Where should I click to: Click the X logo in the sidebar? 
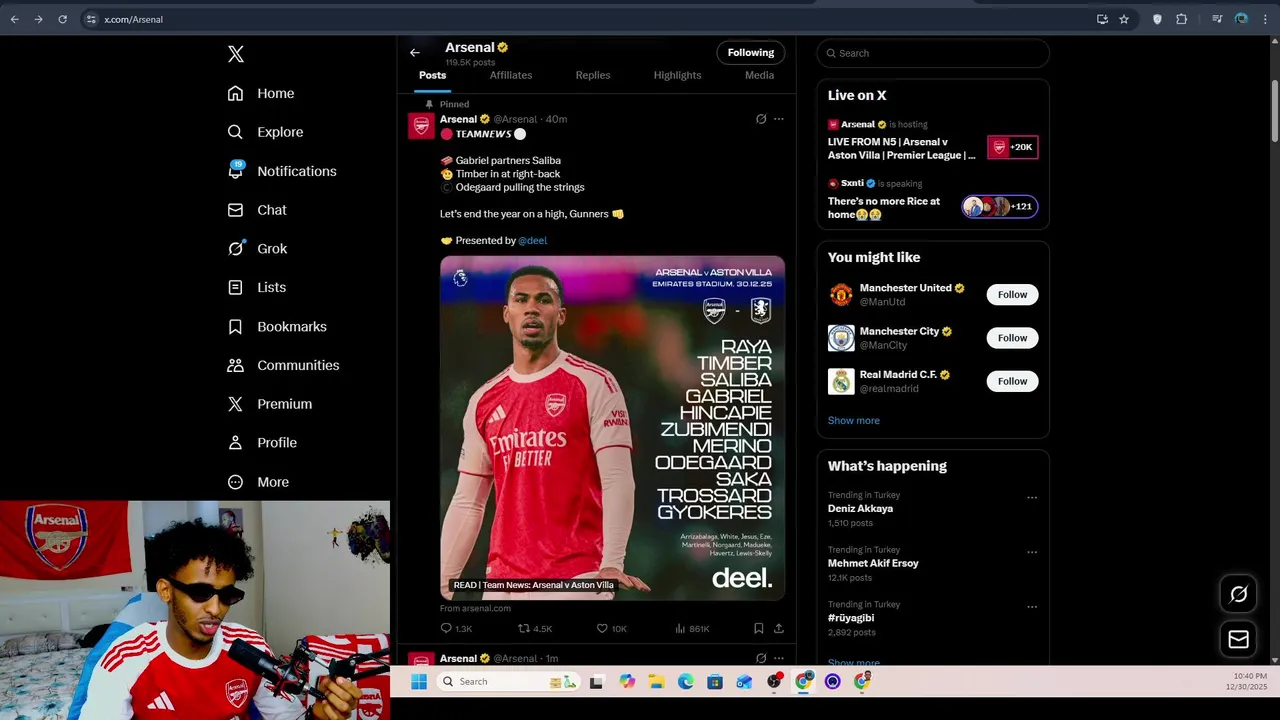236,54
